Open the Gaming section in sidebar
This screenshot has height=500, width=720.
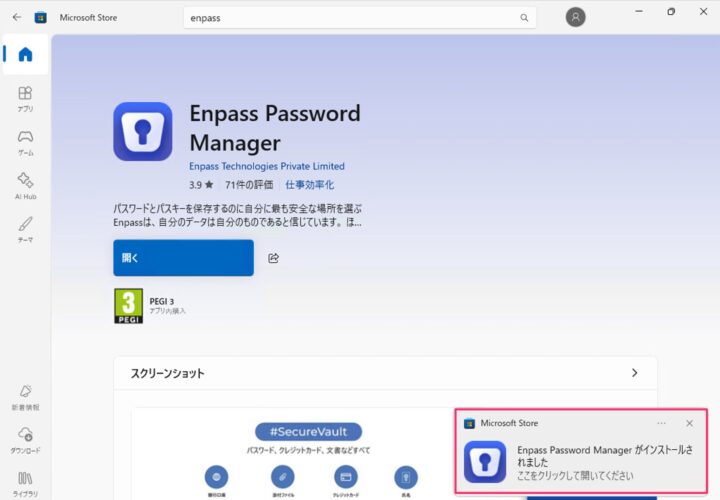click(x=25, y=141)
